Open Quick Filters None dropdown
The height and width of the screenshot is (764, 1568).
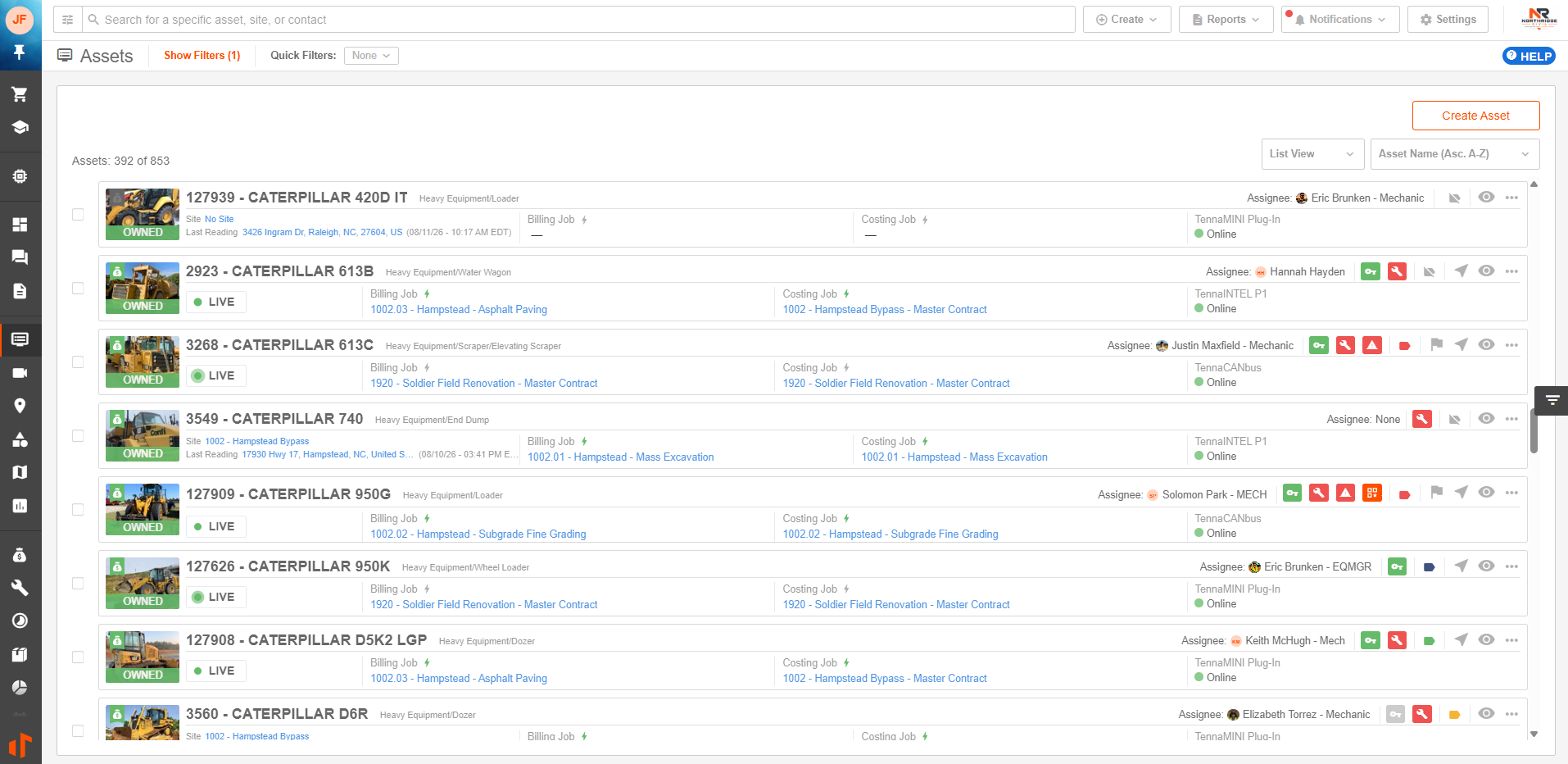pos(371,56)
